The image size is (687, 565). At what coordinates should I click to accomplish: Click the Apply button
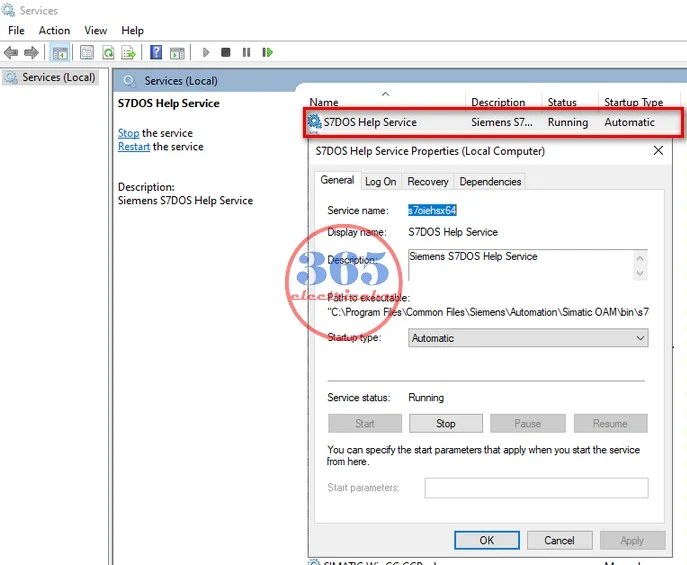pyautogui.click(x=632, y=540)
